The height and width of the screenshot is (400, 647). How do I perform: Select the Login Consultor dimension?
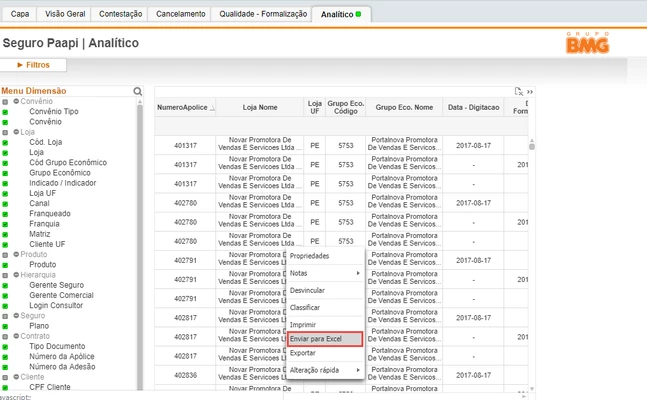coord(56,305)
